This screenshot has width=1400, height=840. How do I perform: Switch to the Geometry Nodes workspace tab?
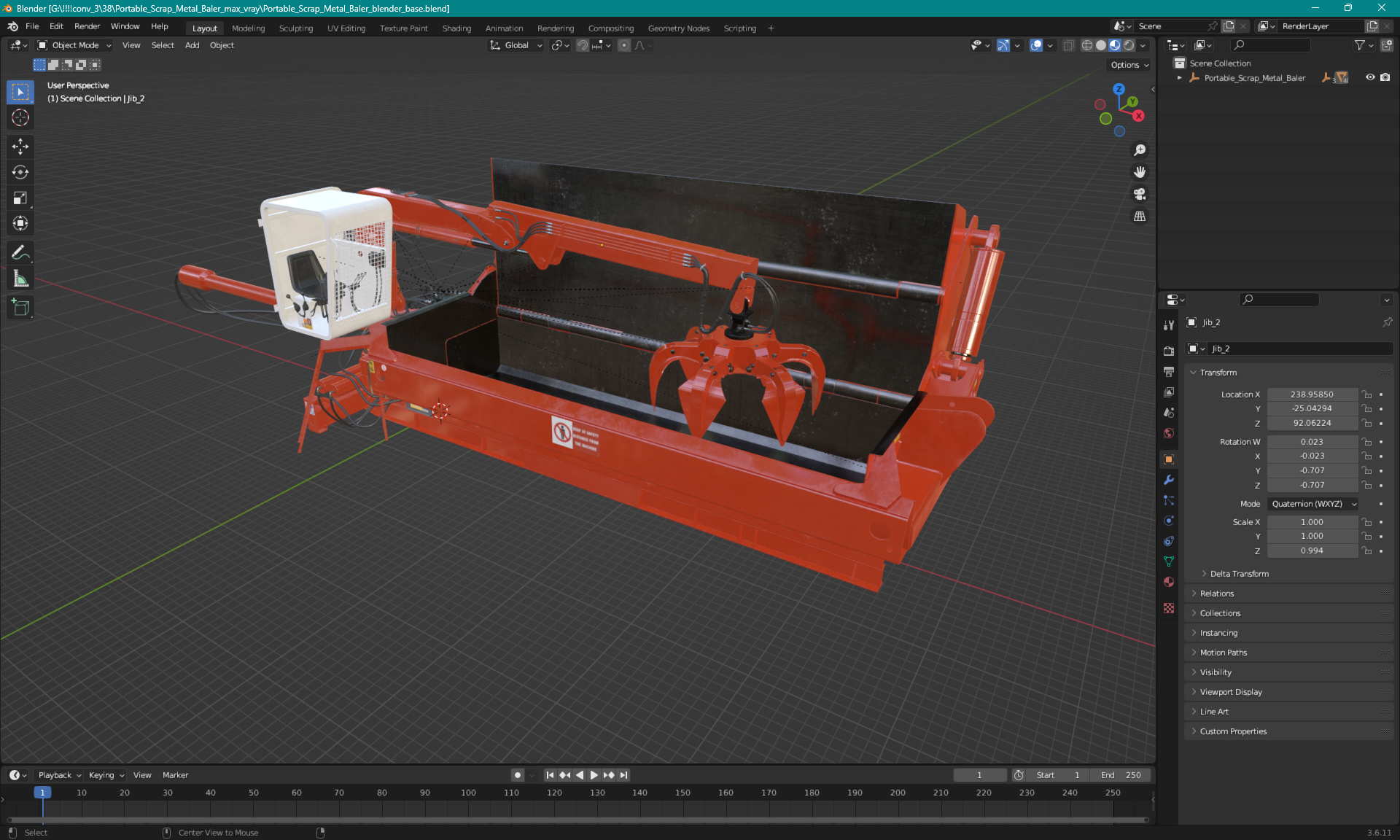tap(678, 28)
